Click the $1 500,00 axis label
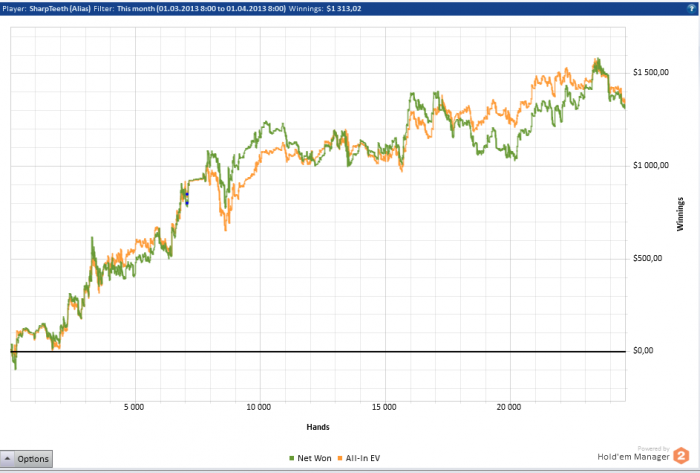Viewport: 700px width, 473px height. point(651,72)
